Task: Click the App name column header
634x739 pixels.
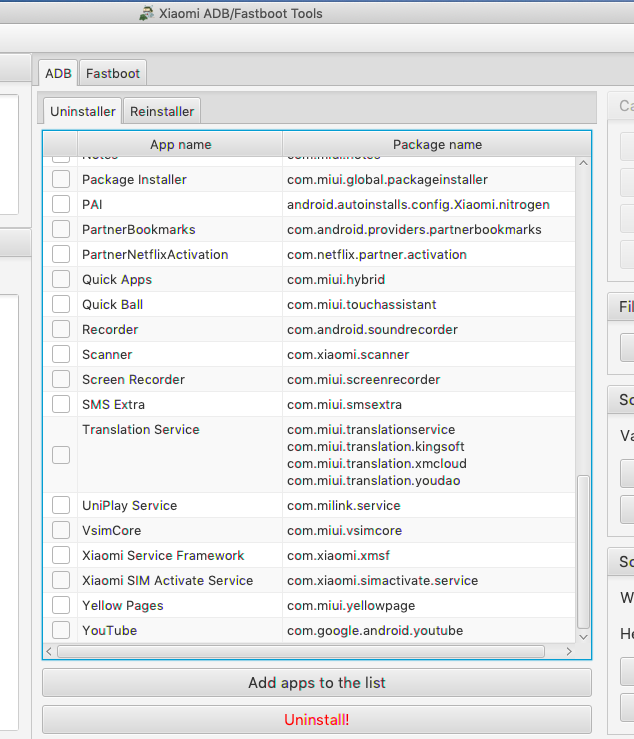Action: point(180,145)
